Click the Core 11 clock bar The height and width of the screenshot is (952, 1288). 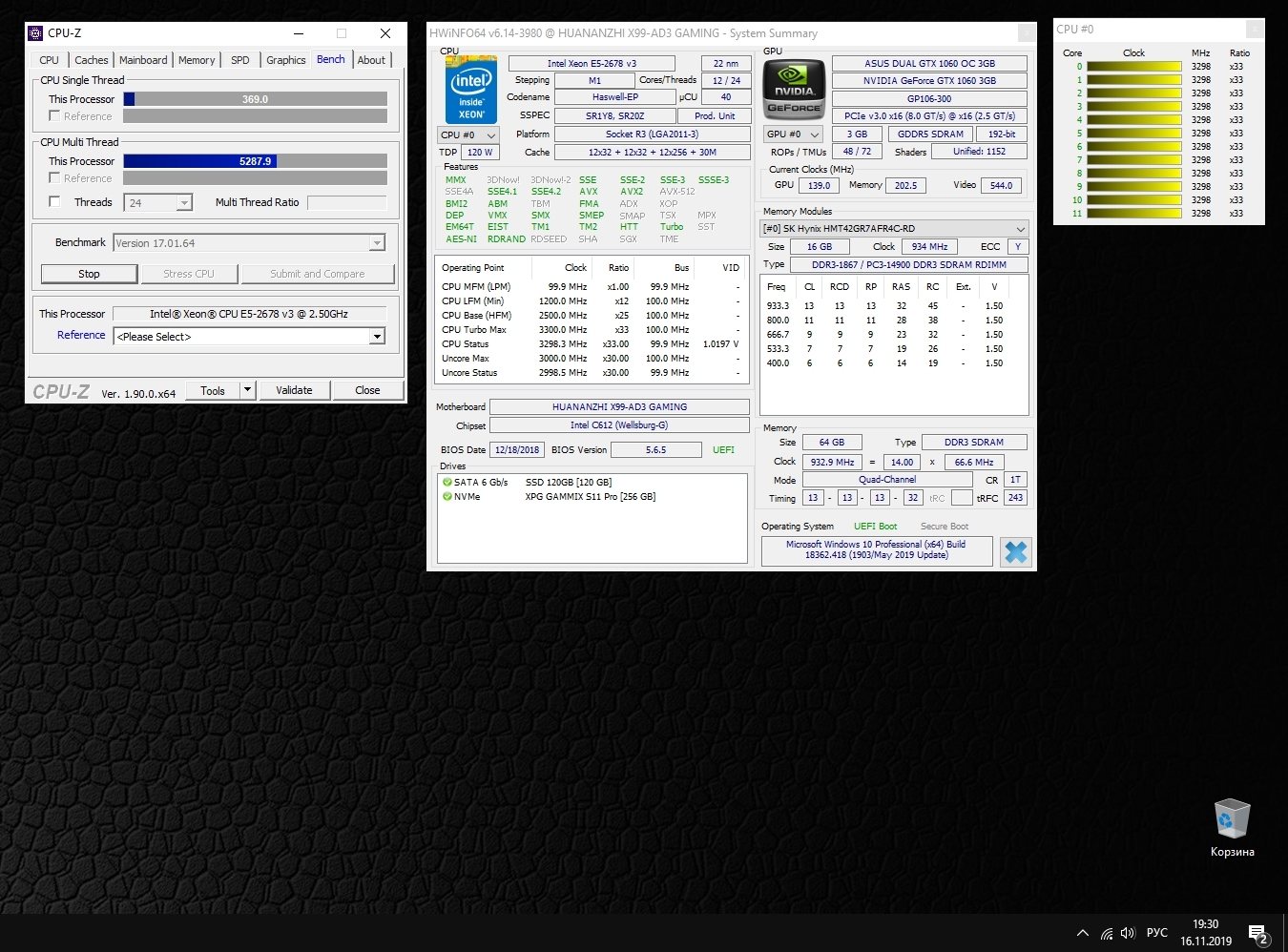pos(1134,214)
